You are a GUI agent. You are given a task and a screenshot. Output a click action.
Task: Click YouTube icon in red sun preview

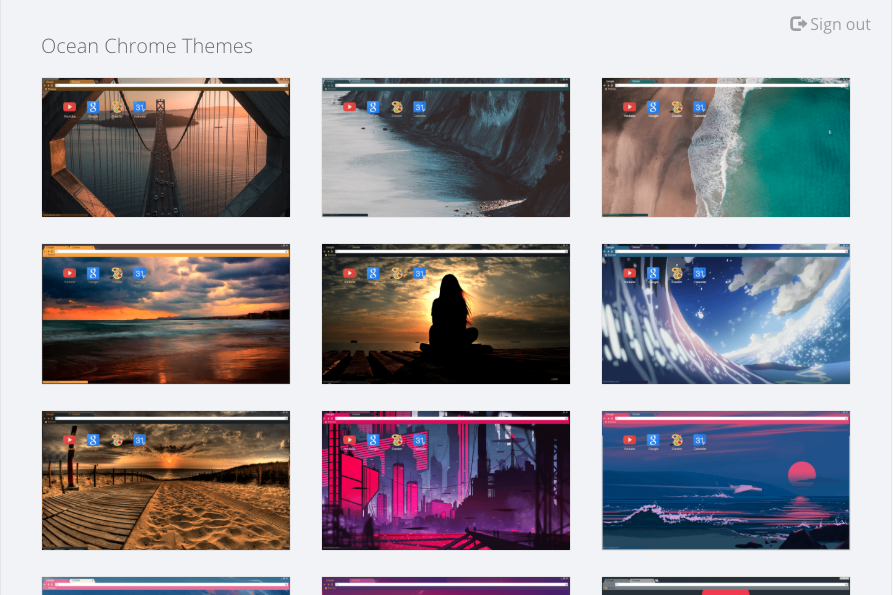(629, 440)
